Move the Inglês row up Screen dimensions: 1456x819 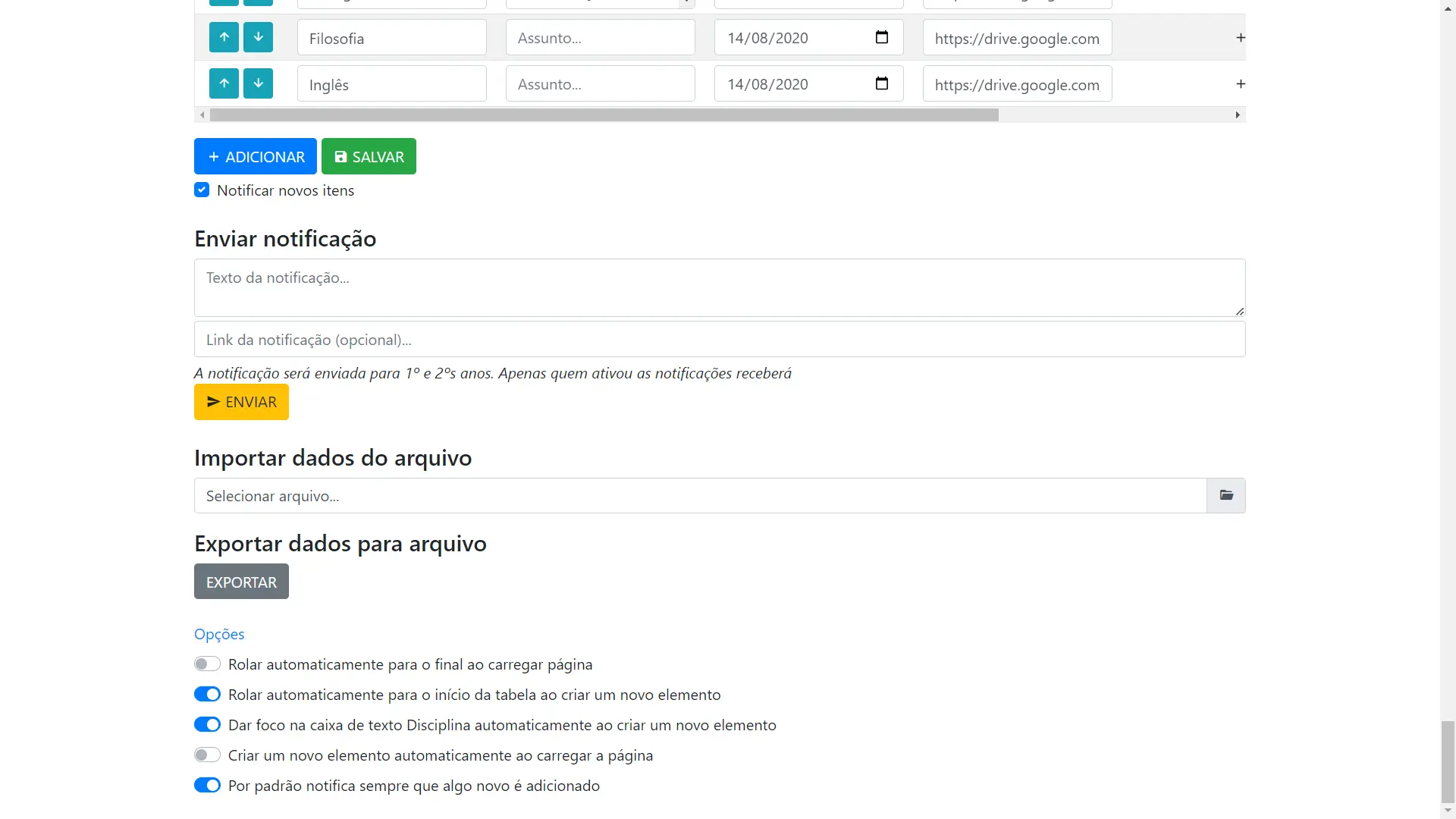[224, 83]
